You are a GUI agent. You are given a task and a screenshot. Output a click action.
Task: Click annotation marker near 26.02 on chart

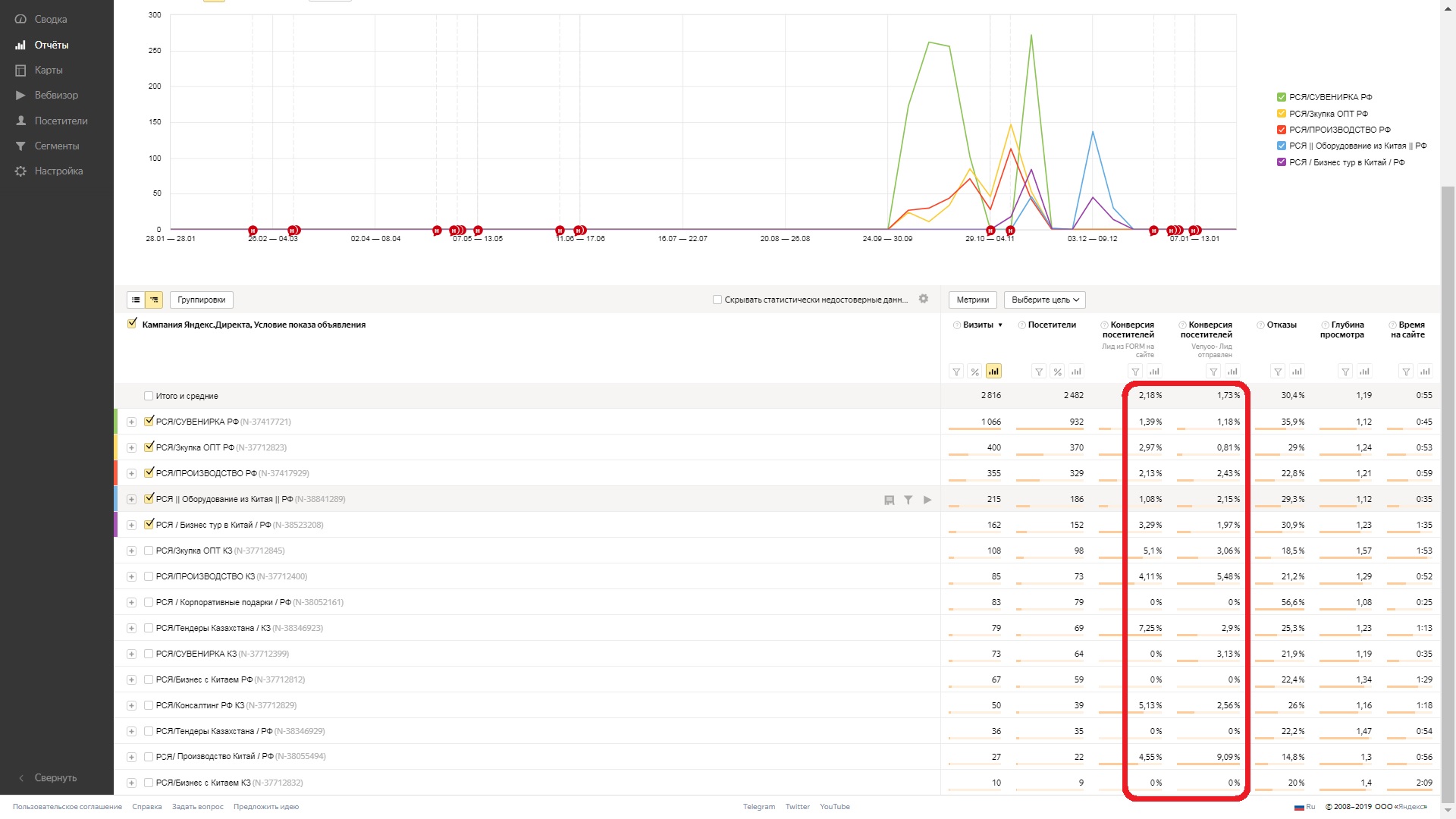(253, 231)
